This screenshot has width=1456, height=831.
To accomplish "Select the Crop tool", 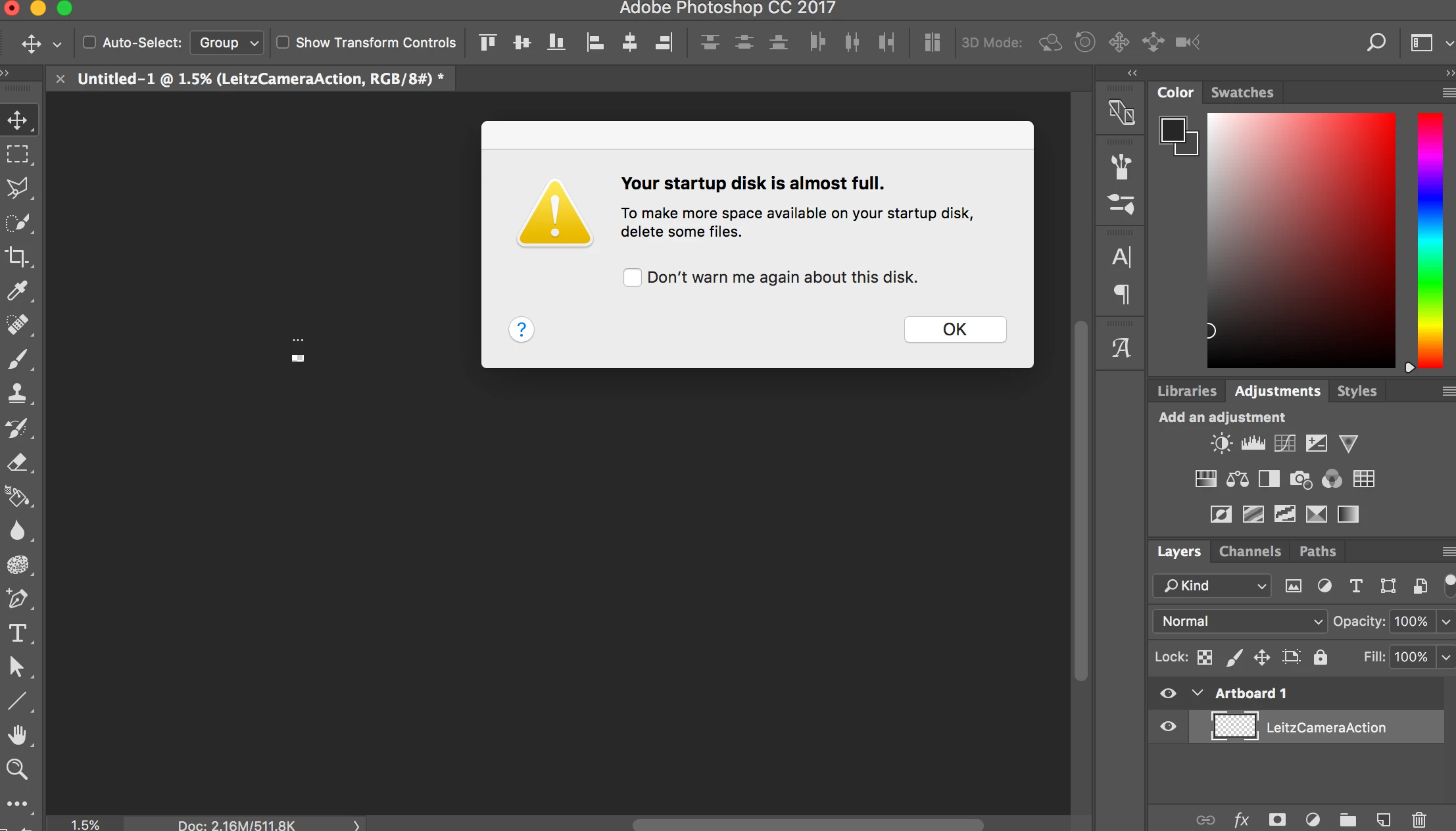I will [17, 256].
